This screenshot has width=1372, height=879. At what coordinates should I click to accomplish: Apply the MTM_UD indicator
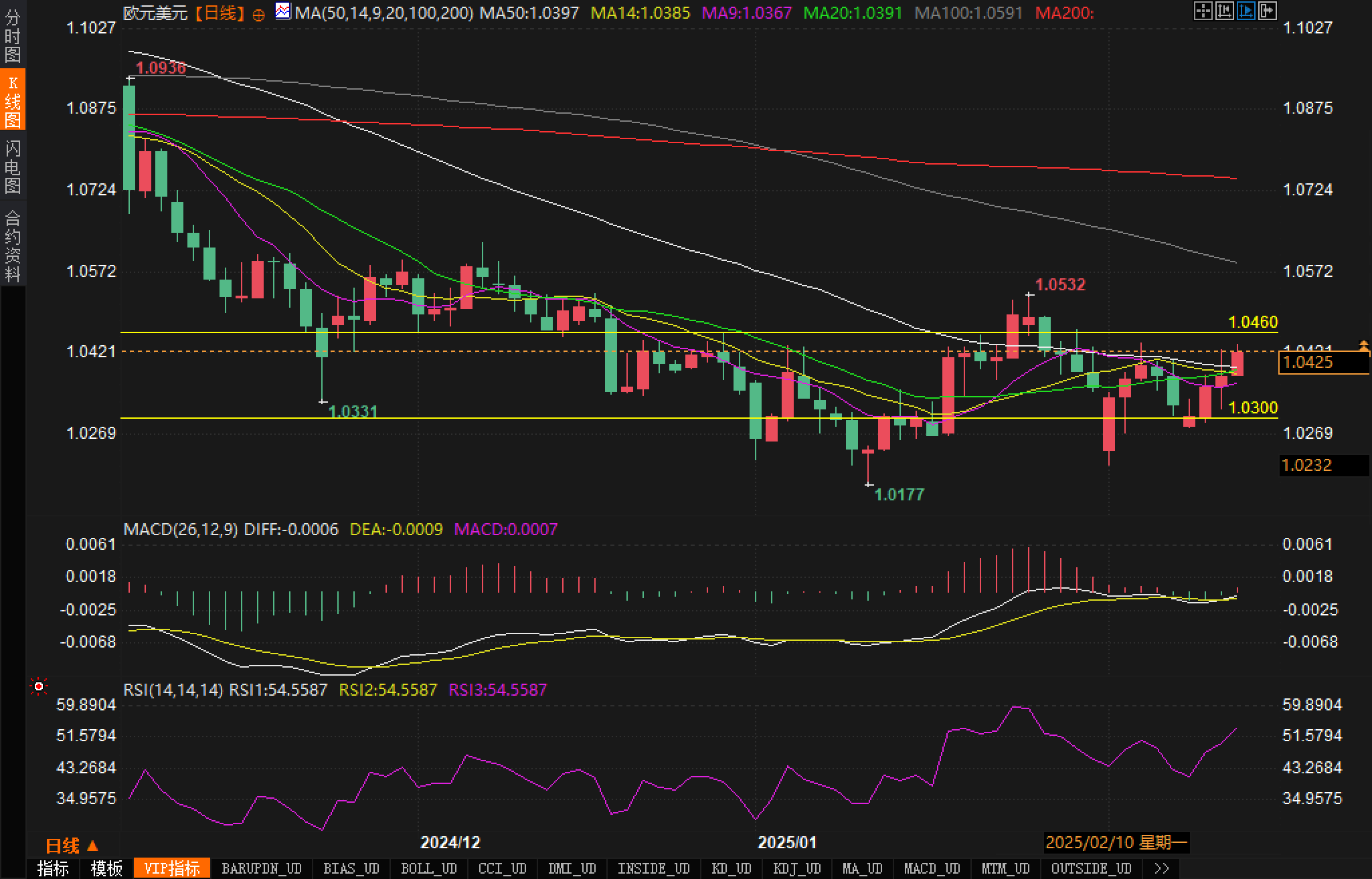tap(1005, 868)
